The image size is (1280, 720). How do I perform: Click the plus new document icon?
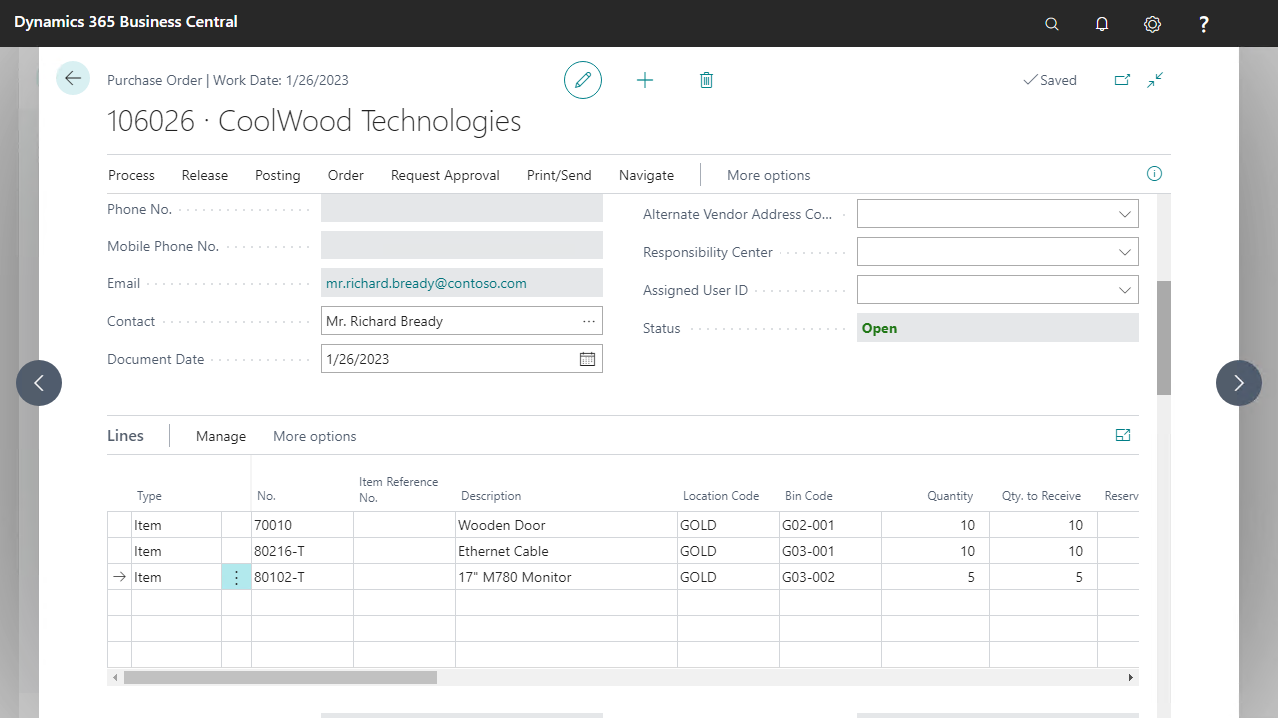click(645, 80)
